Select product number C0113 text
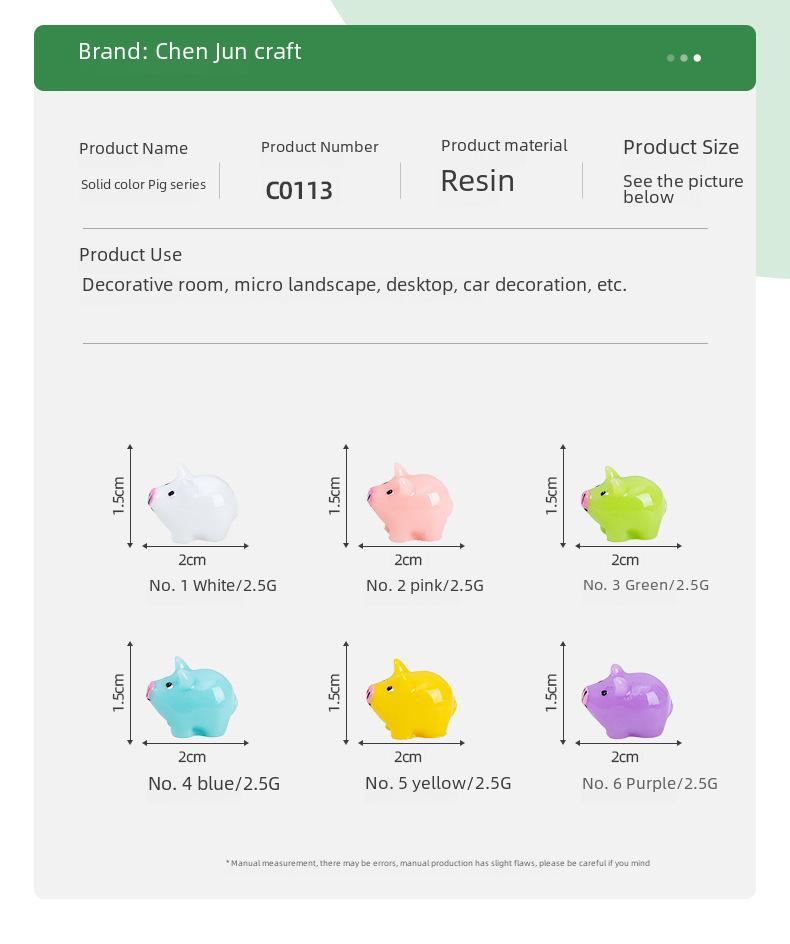790x944 pixels. [x=299, y=191]
